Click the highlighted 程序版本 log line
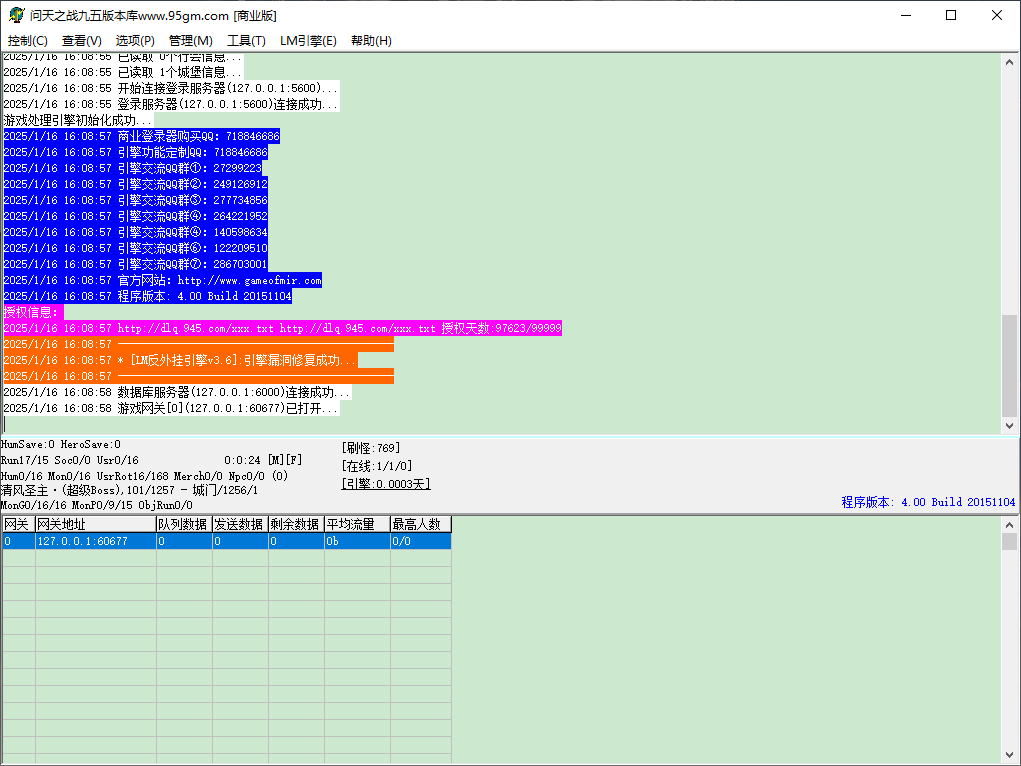This screenshot has width=1021, height=766. coord(148,296)
